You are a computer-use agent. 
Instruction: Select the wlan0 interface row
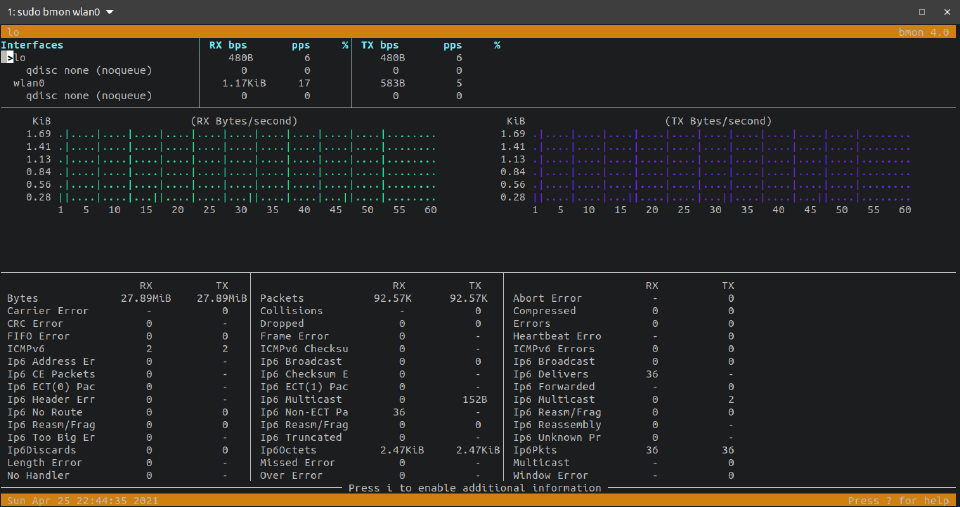coord(29,84)
